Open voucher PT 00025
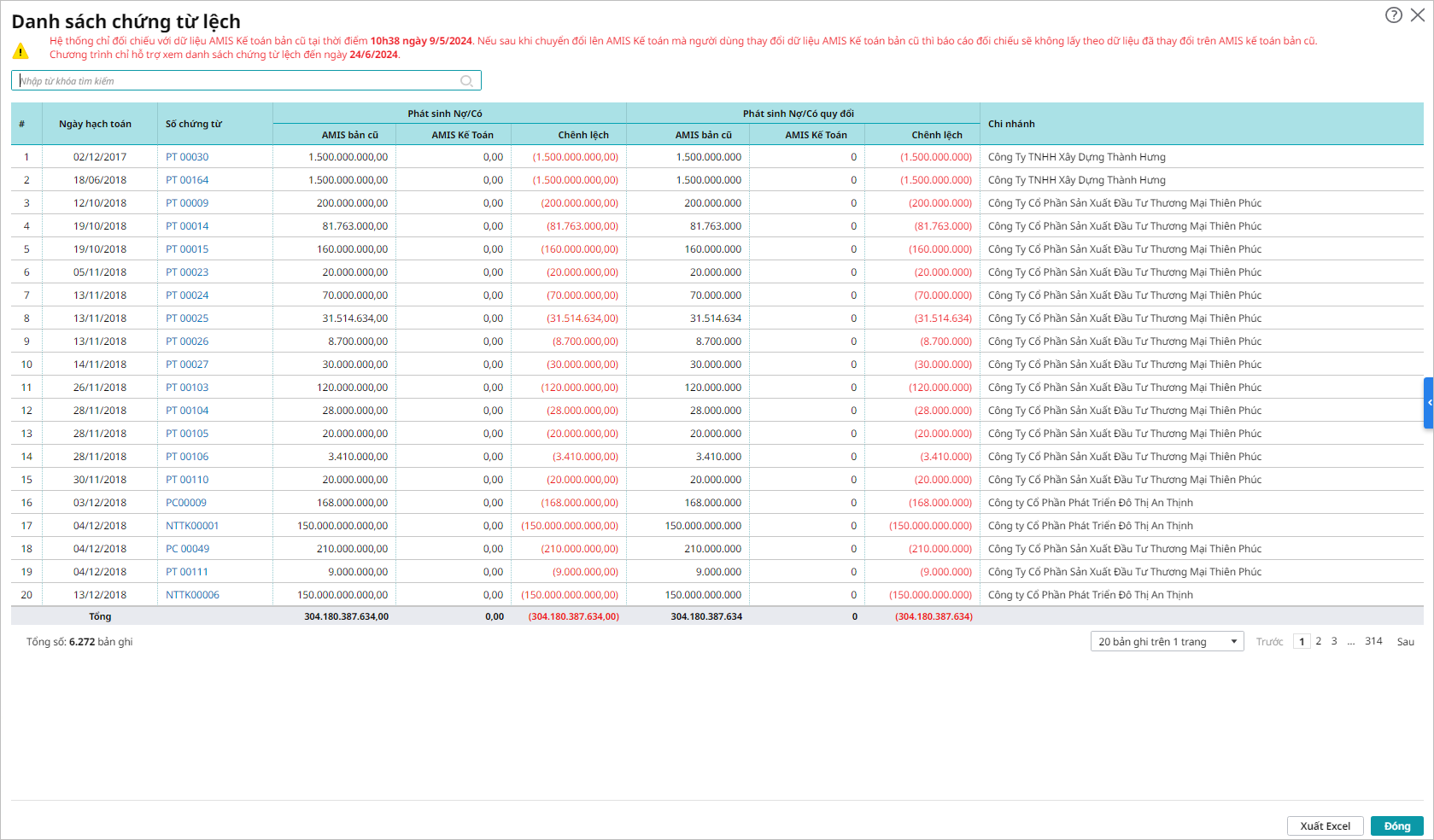1434x840 pixels. tap(187, 318)
